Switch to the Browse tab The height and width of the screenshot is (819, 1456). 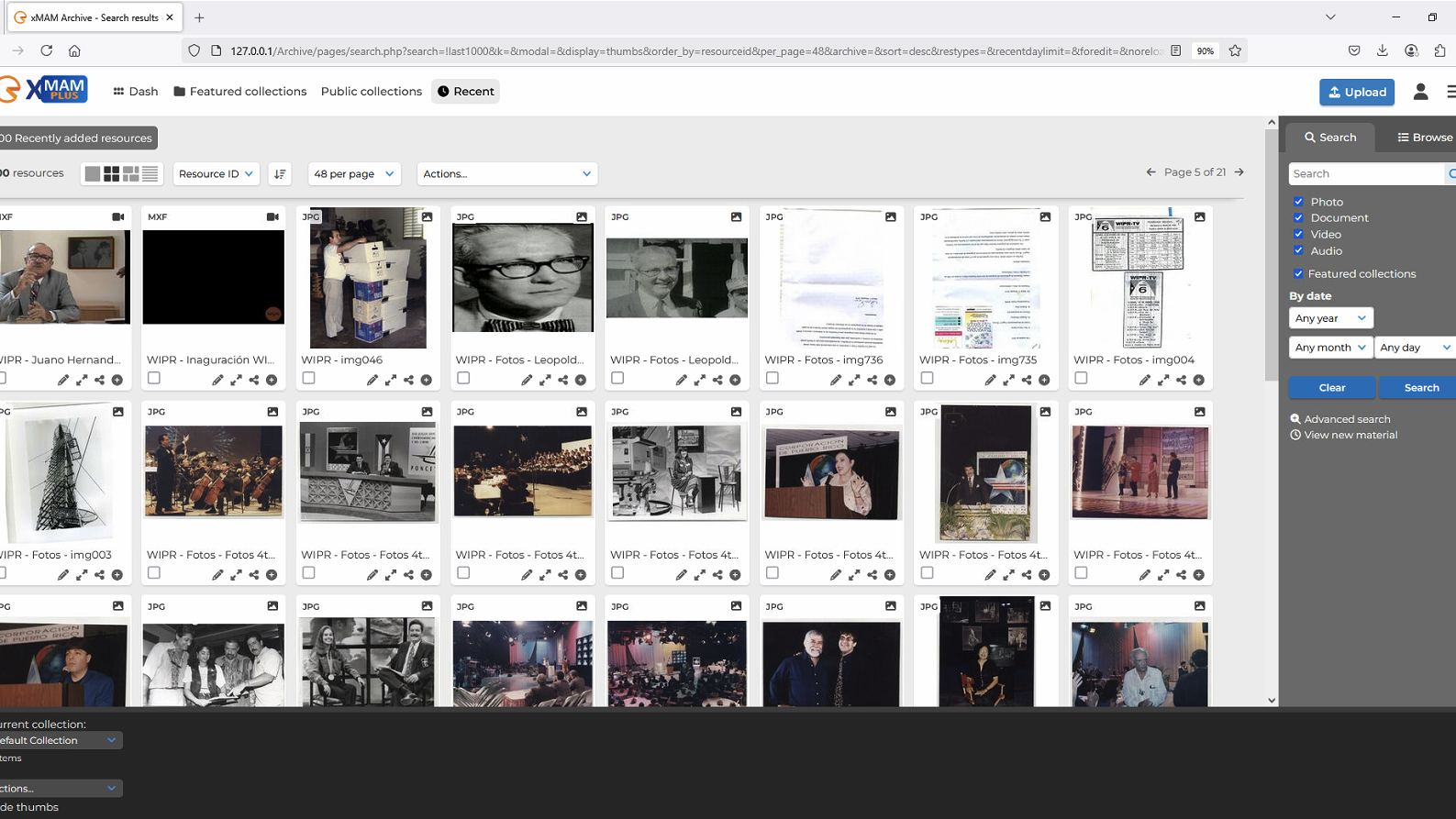(x=1424, y=138)
